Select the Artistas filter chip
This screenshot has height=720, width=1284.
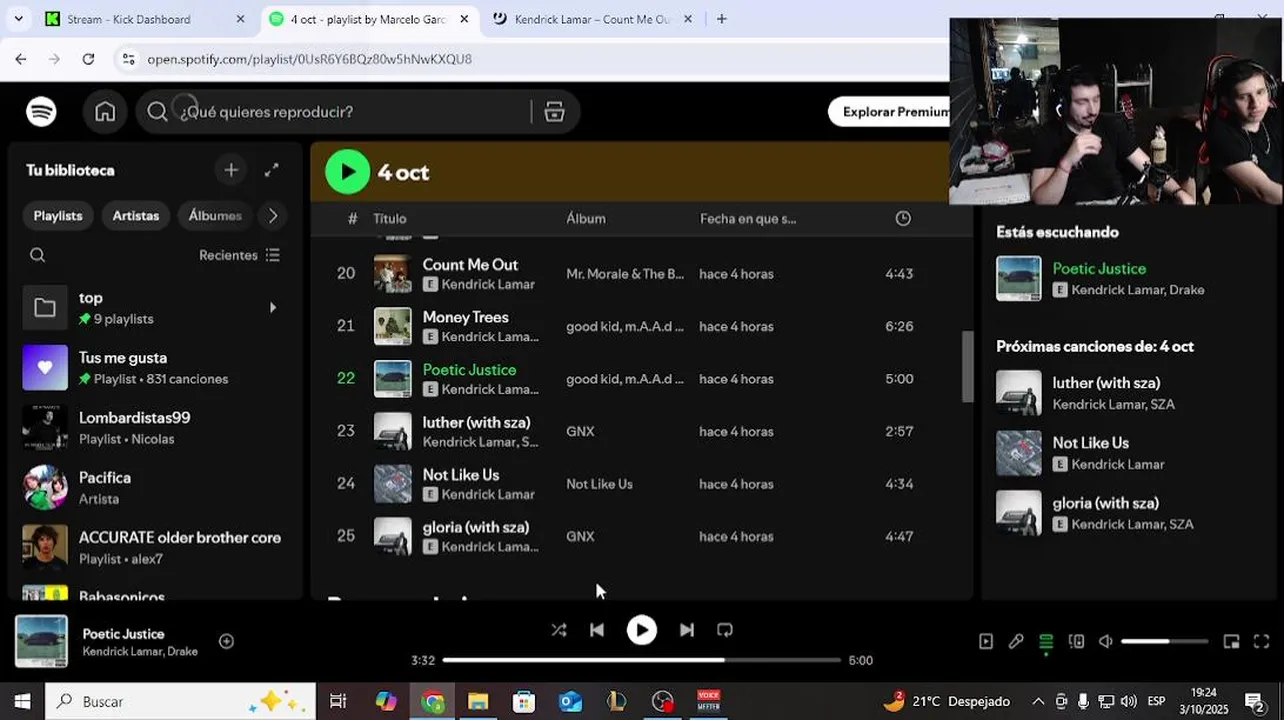tap(136, 216)
